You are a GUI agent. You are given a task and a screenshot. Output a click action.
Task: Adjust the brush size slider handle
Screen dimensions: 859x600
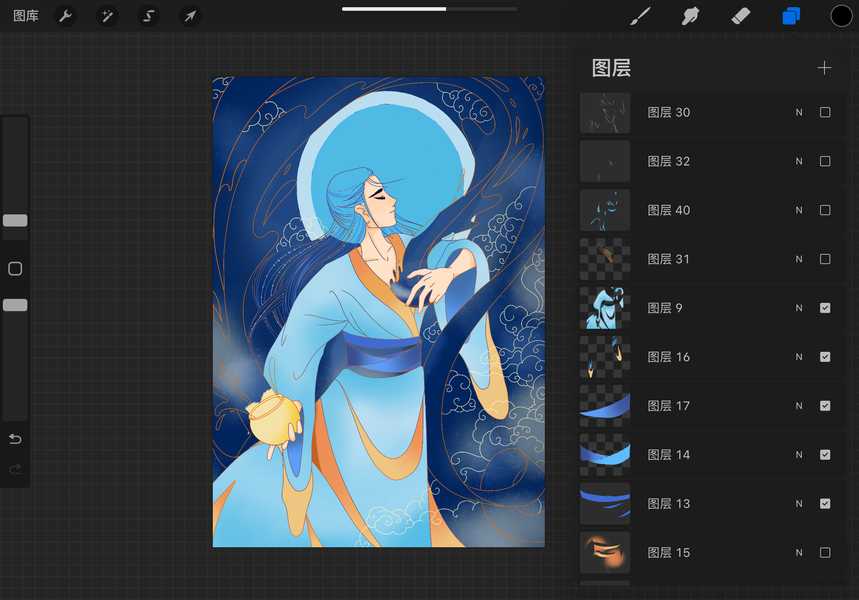click(15, 220)
